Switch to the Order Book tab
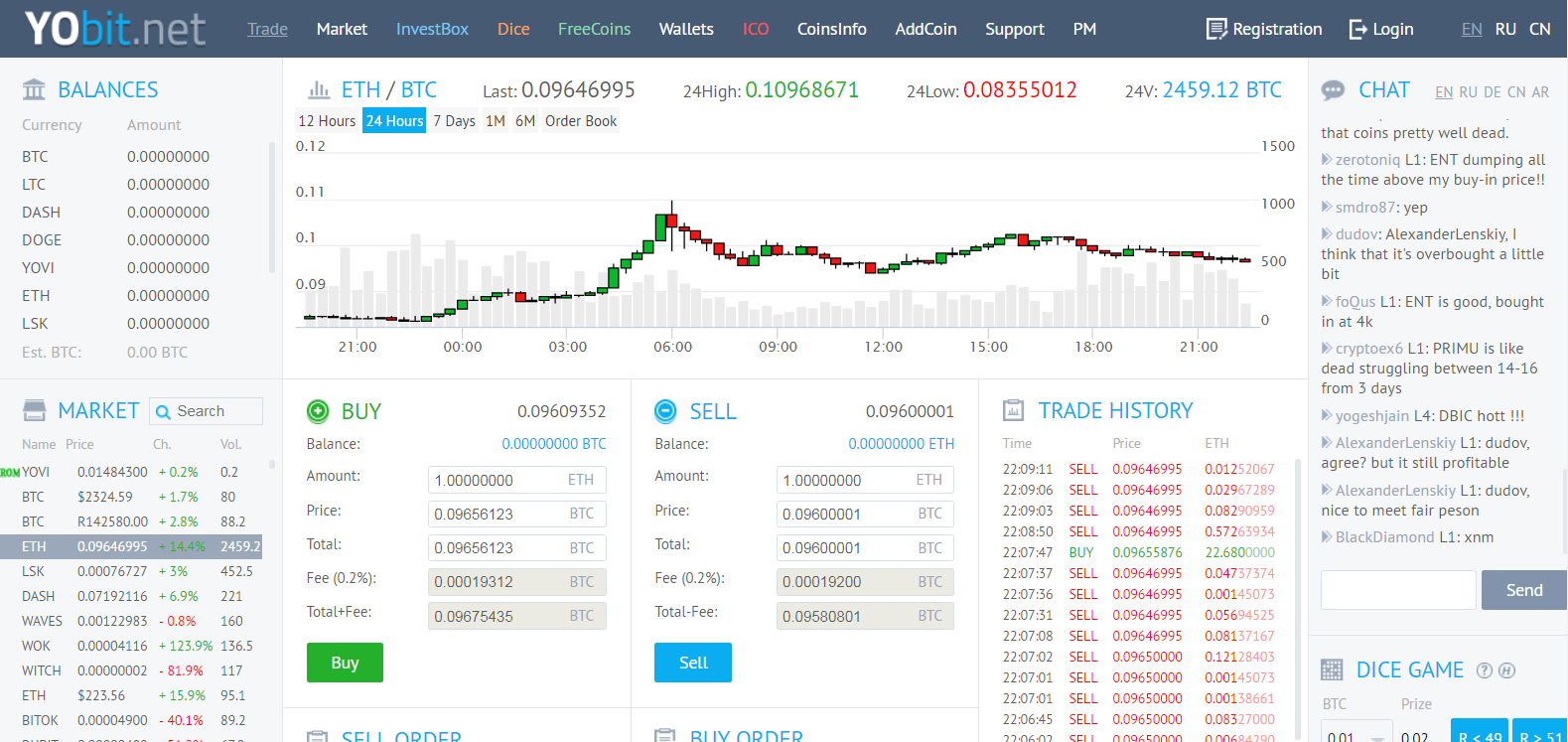 pyautogui.click(x=581, y=121)
